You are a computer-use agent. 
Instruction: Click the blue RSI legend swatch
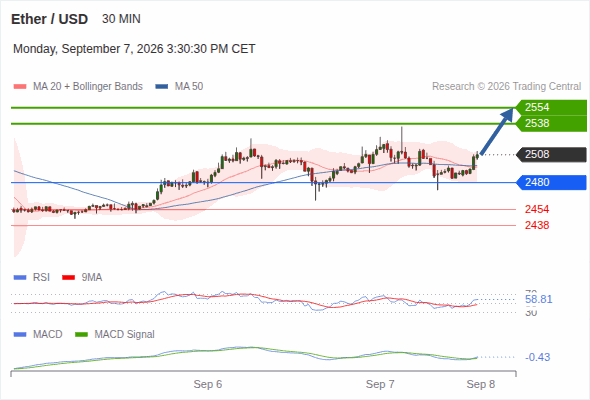click(20, 278)
